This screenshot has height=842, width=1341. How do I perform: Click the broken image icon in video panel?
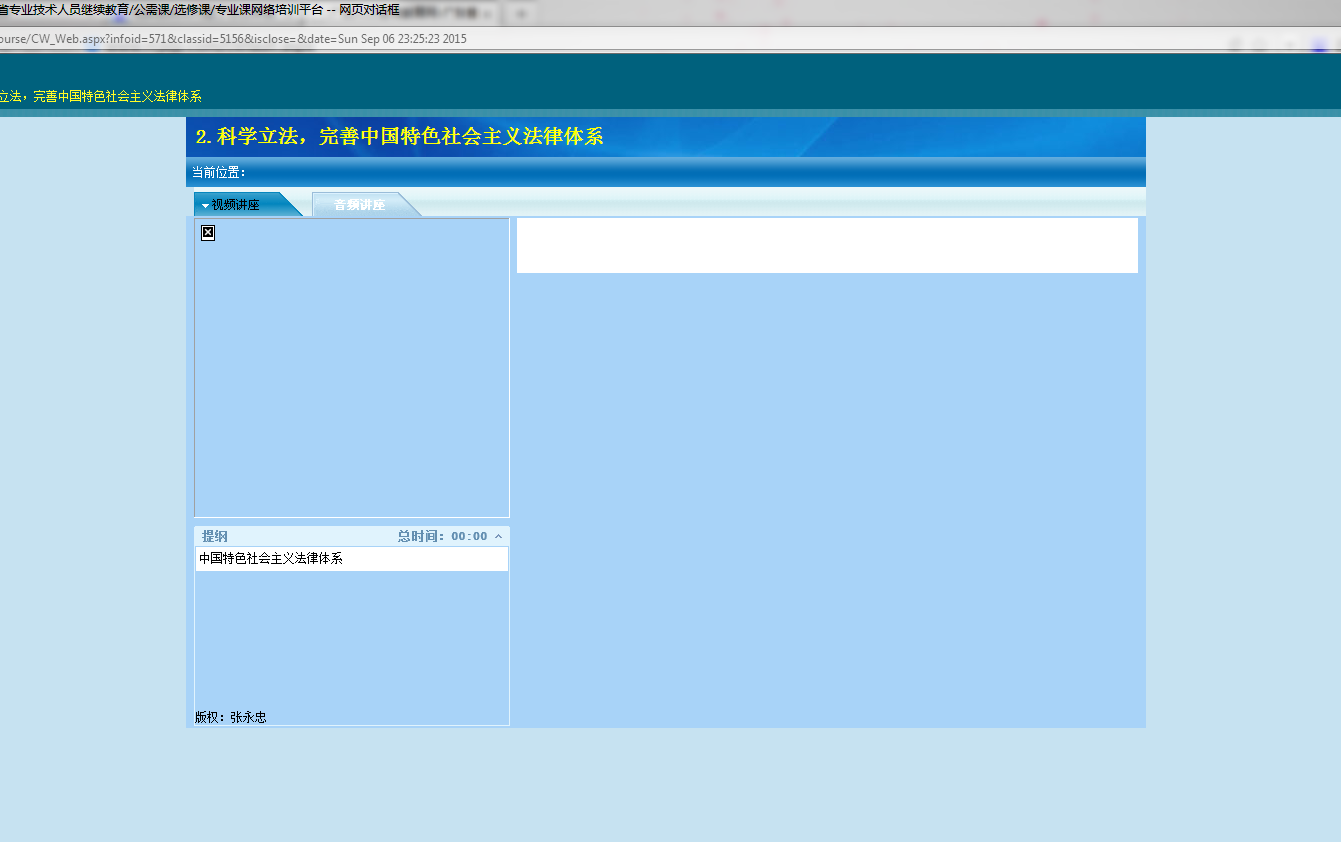coord(208,233)
